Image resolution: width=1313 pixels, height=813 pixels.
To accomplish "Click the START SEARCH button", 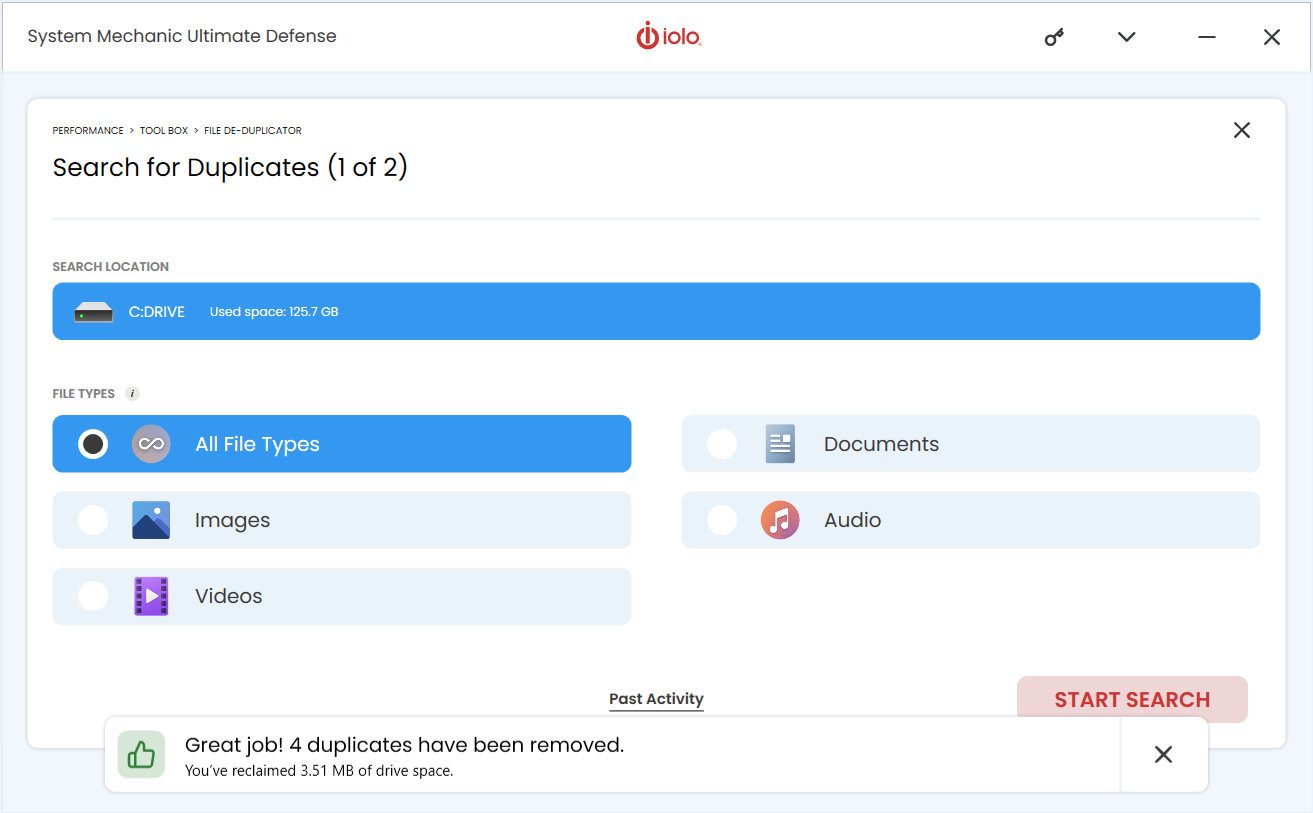I will [1132, 699].
